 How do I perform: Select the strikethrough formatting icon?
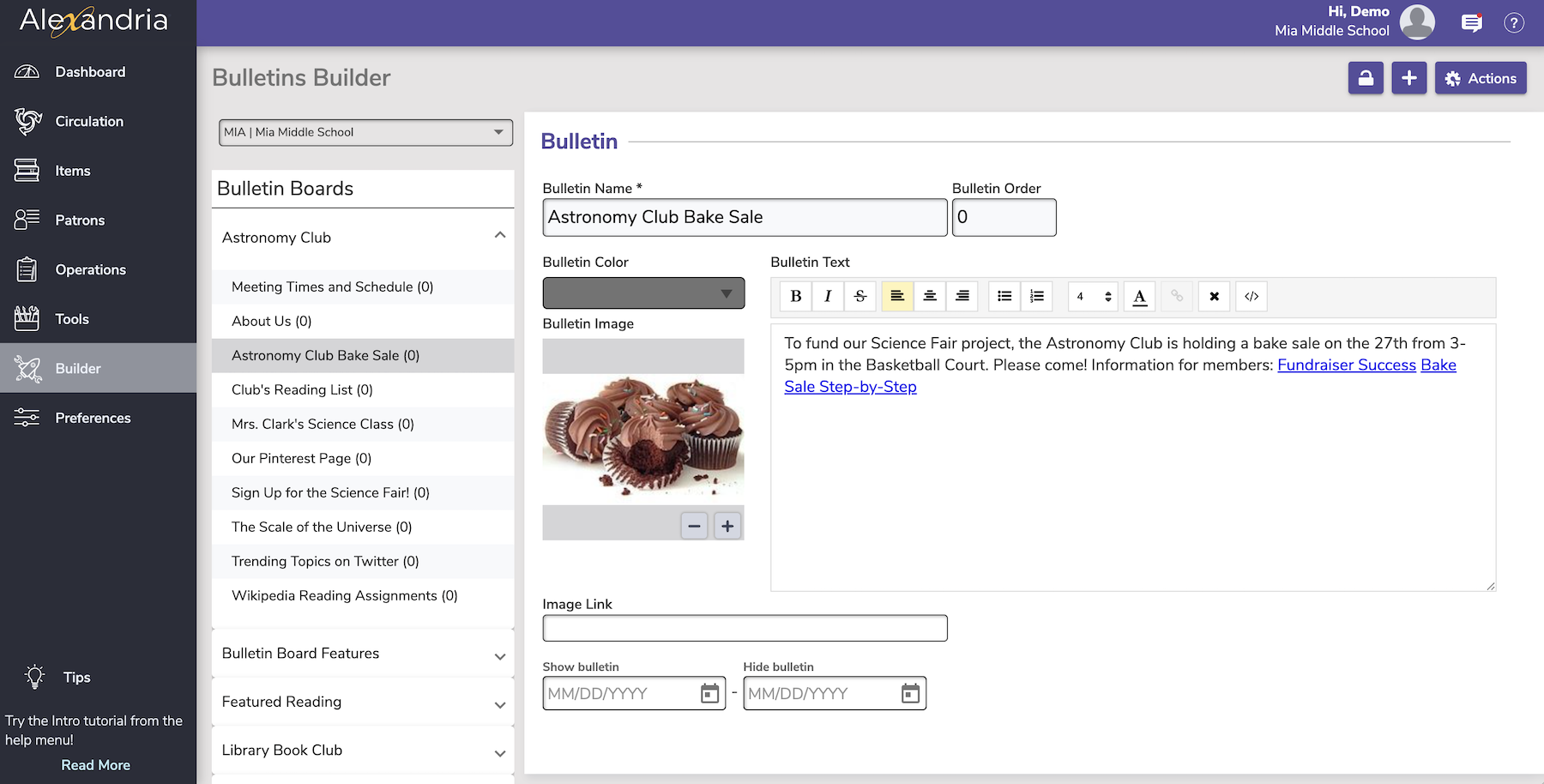click(860, 296)
